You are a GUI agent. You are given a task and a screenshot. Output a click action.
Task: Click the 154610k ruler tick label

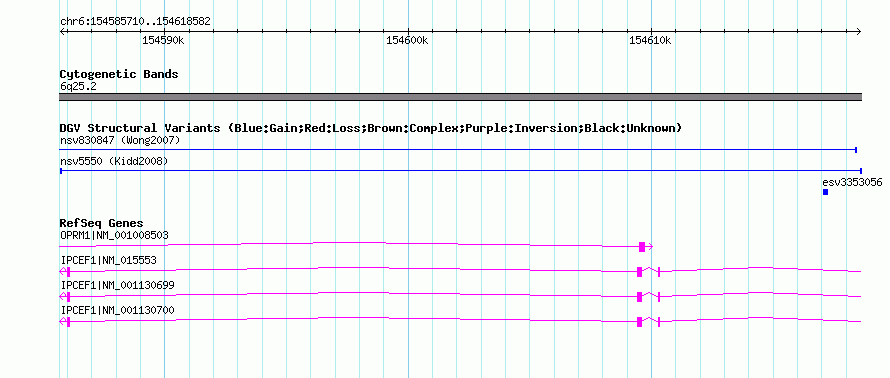click(x=650, y=40)
